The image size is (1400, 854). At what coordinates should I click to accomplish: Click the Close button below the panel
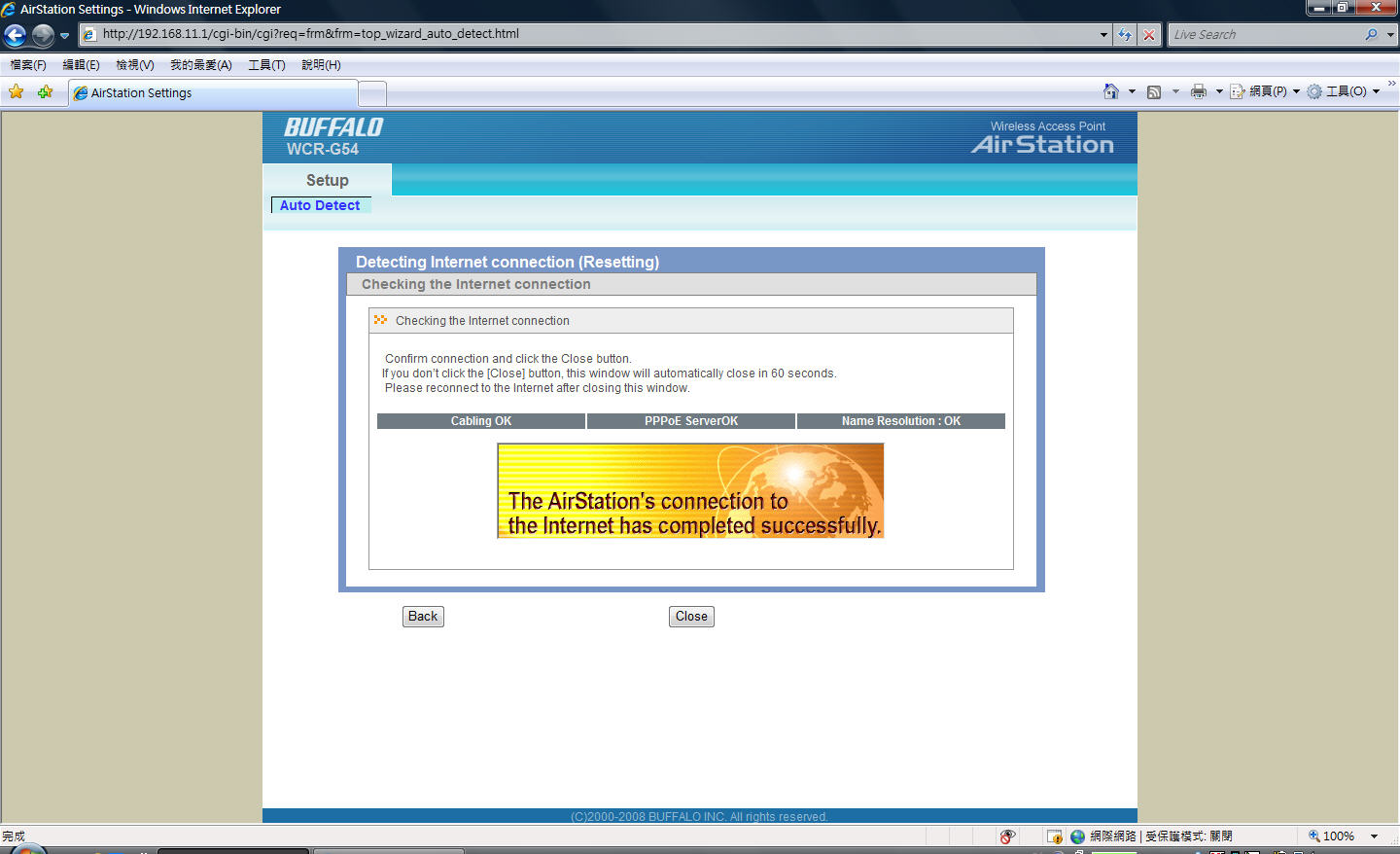691,617
